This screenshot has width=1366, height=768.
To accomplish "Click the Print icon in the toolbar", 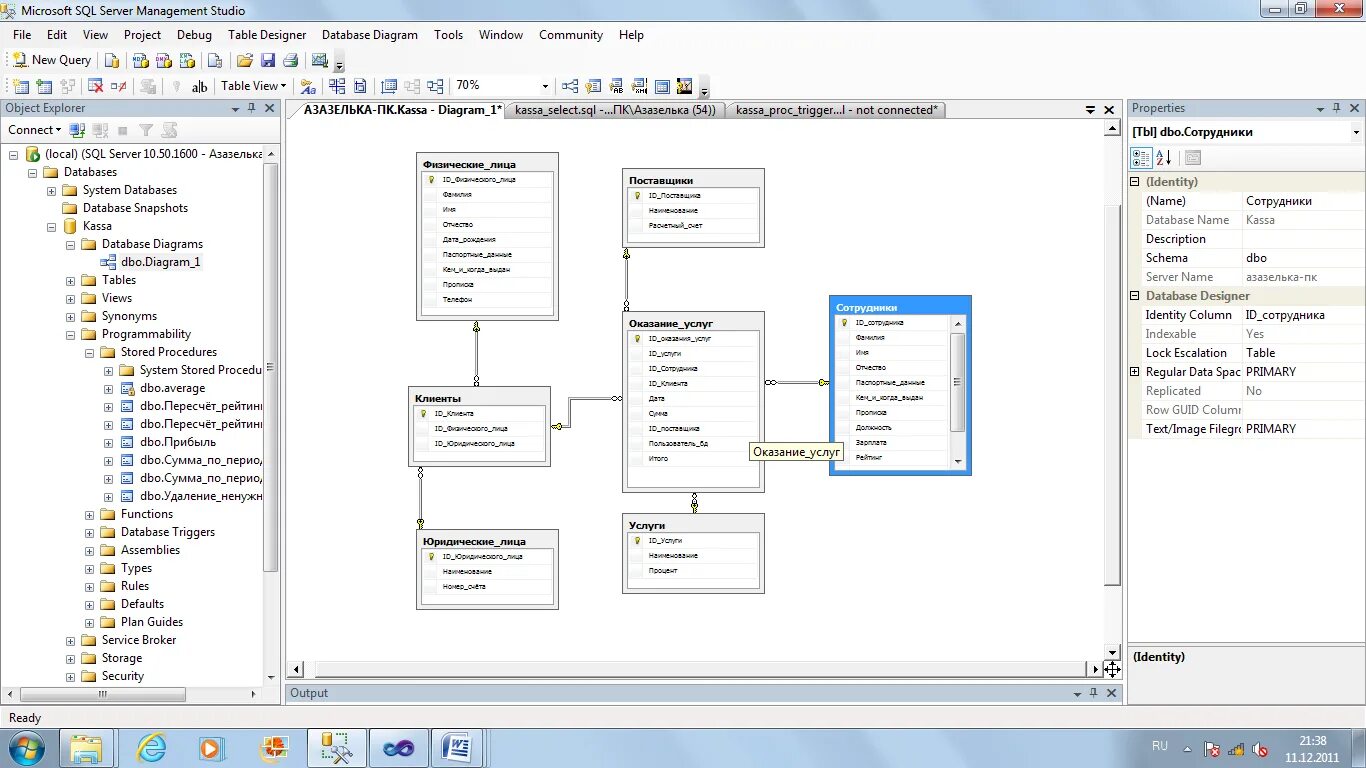I will (291, 60).
